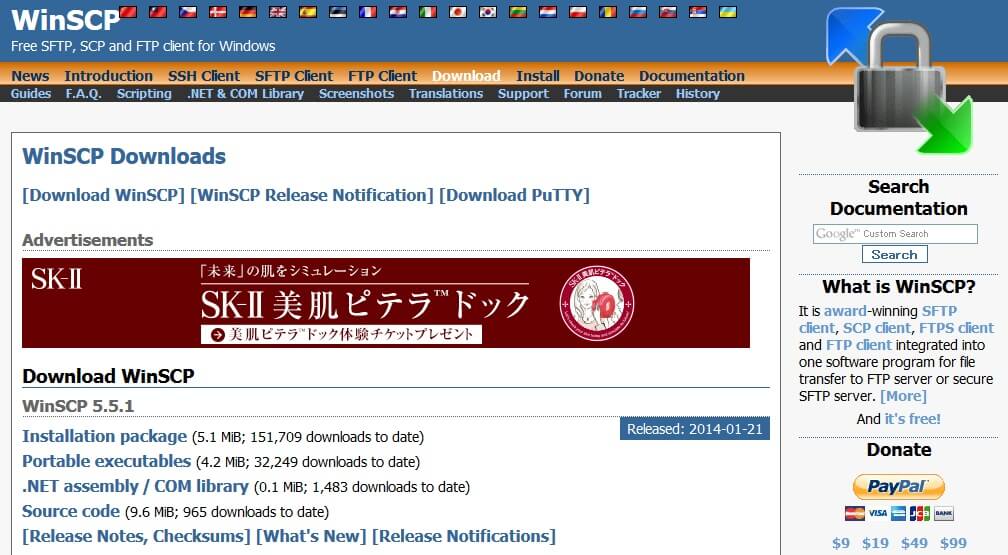1008x555 pixels.
Task: Open the SK-II advertisement banner
Action: [386, 303]
